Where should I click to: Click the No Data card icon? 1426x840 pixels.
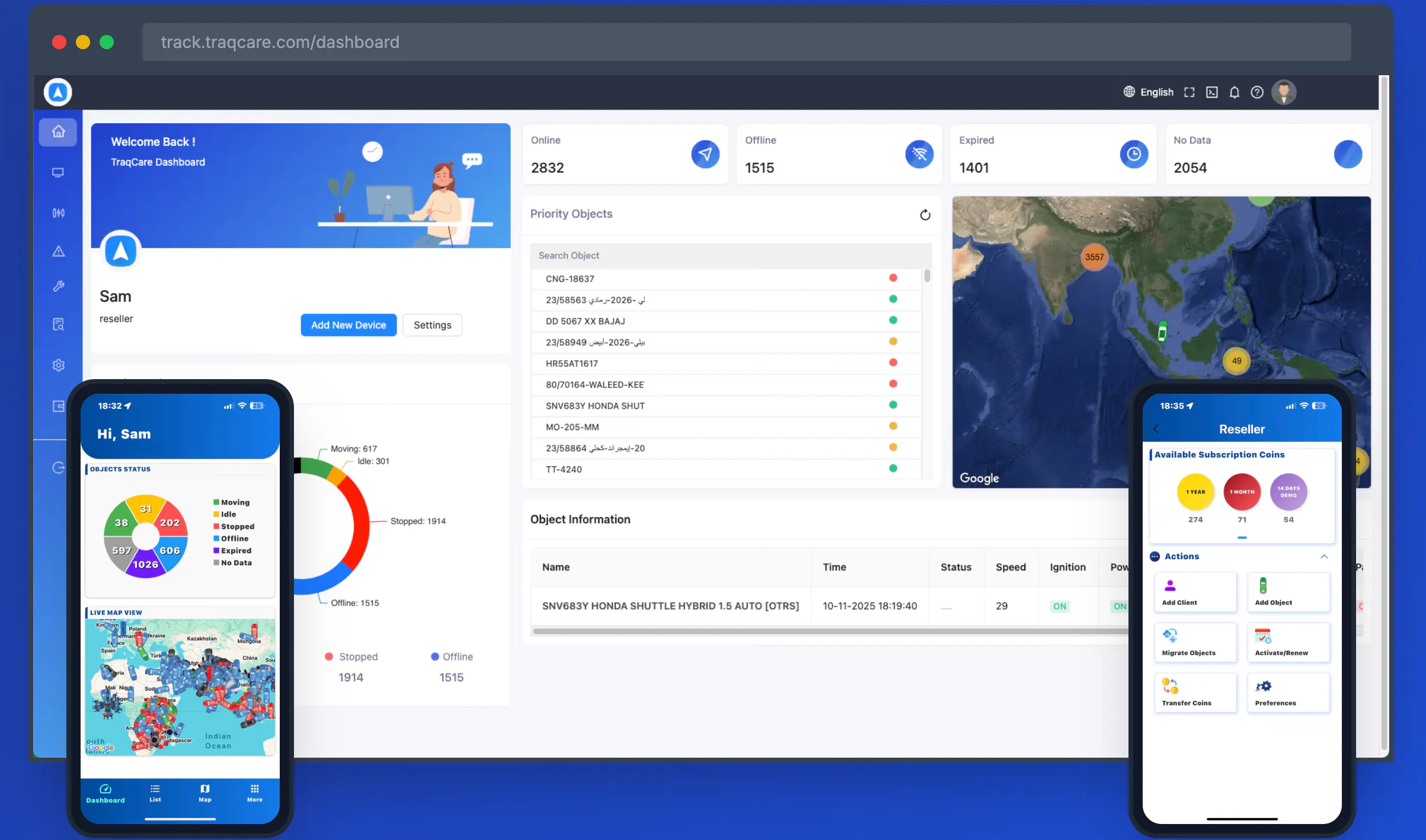[1348, 154]
